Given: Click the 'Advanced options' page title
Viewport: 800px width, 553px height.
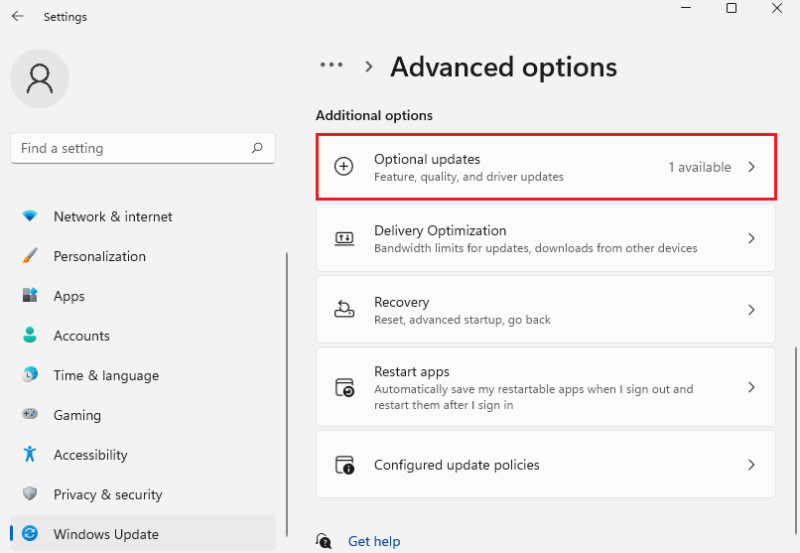Looking at the screenshot, I should (x=504, y=67).
